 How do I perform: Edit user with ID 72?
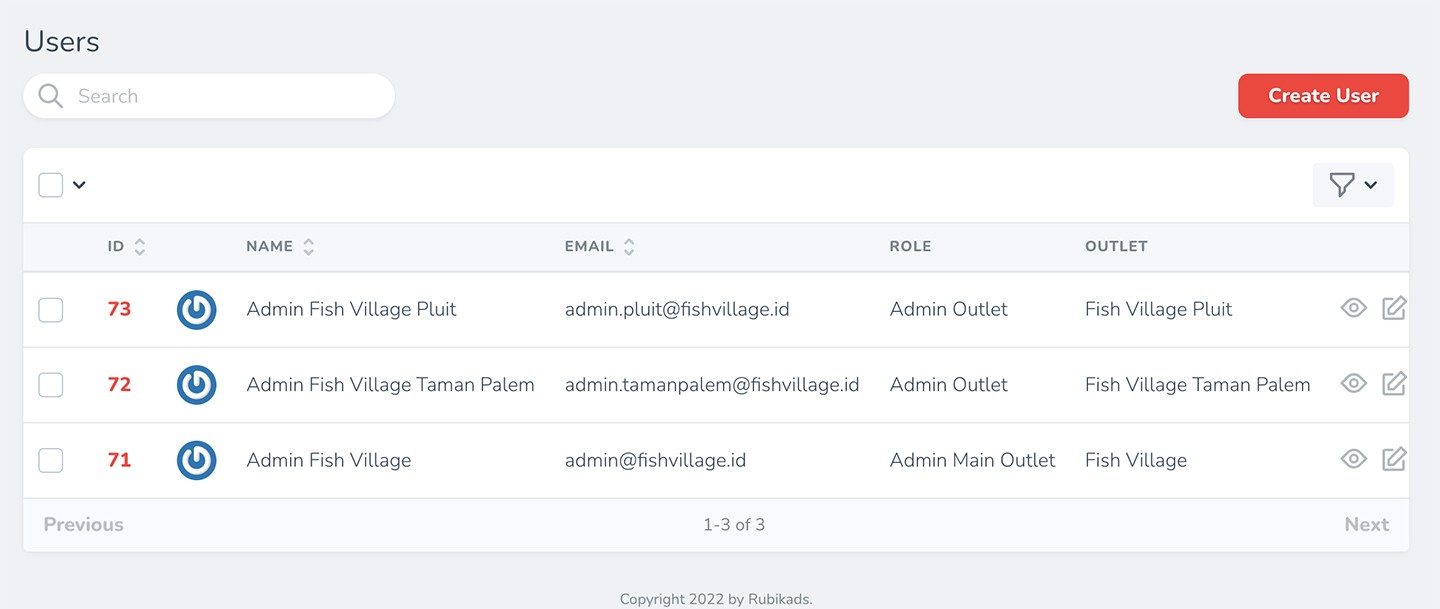tap(1394, 383)
